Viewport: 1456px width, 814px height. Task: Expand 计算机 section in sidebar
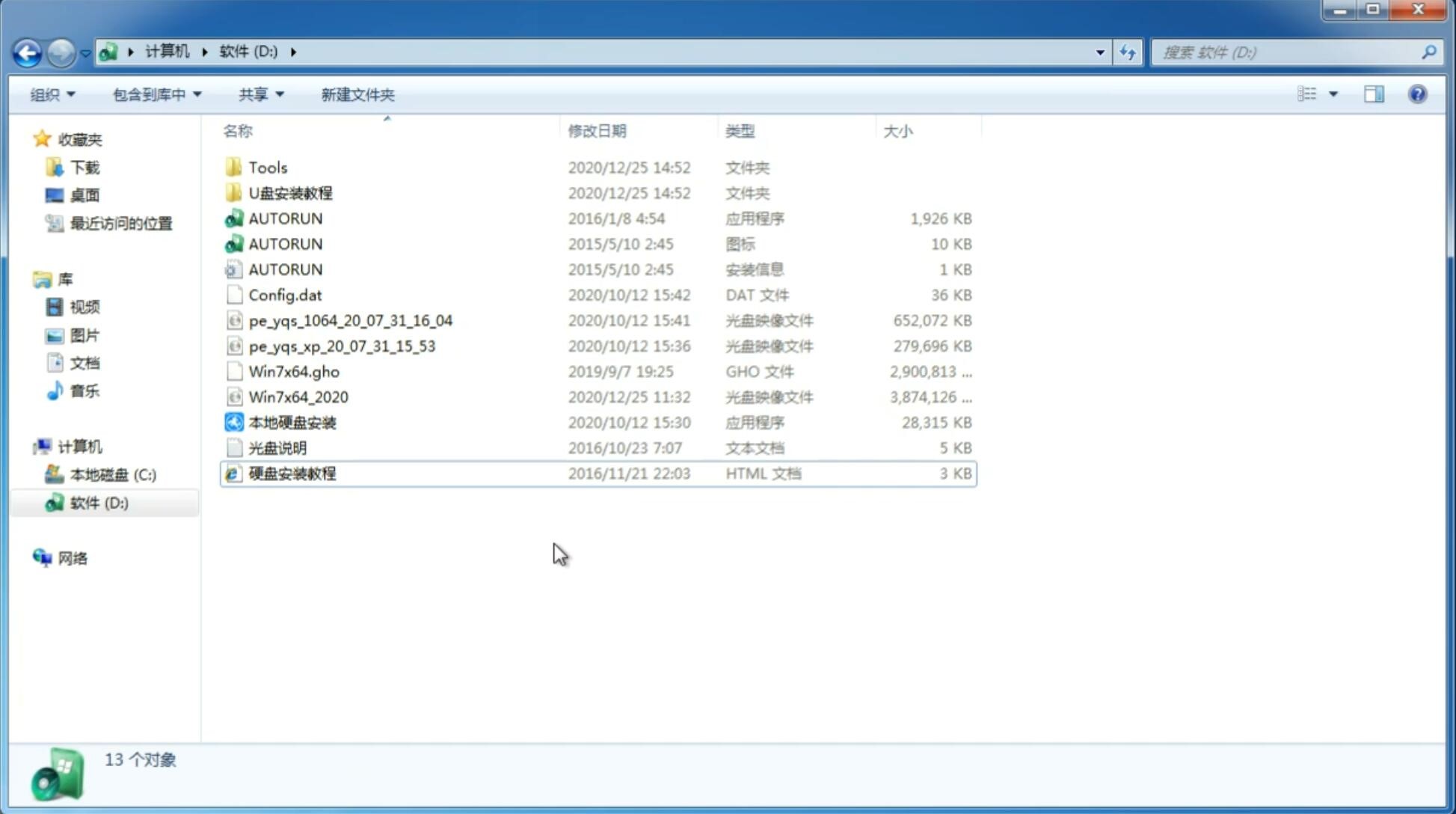[27, 446]
